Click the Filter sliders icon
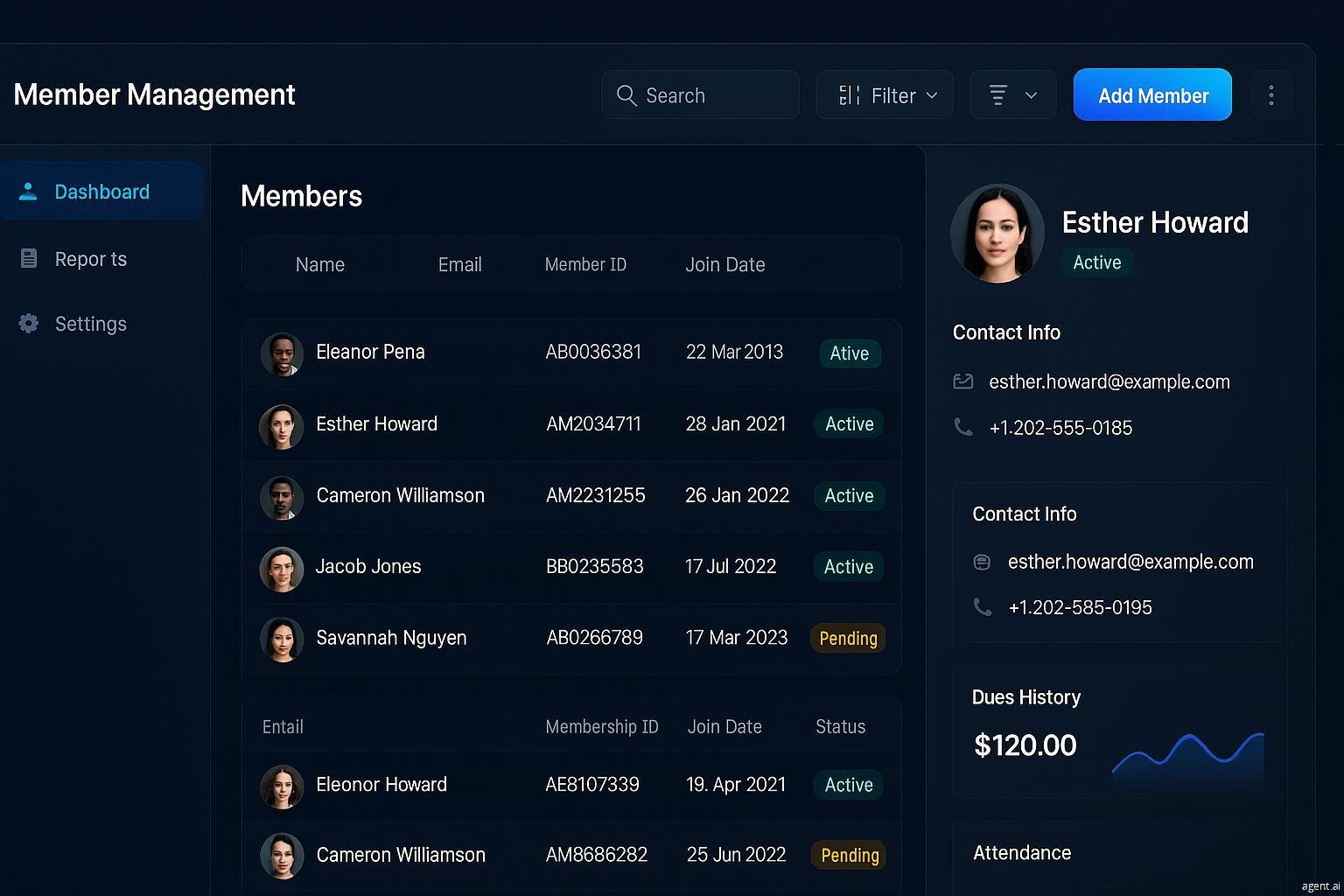The width and height of the screenshot is (1344, 896). [848, 94]
